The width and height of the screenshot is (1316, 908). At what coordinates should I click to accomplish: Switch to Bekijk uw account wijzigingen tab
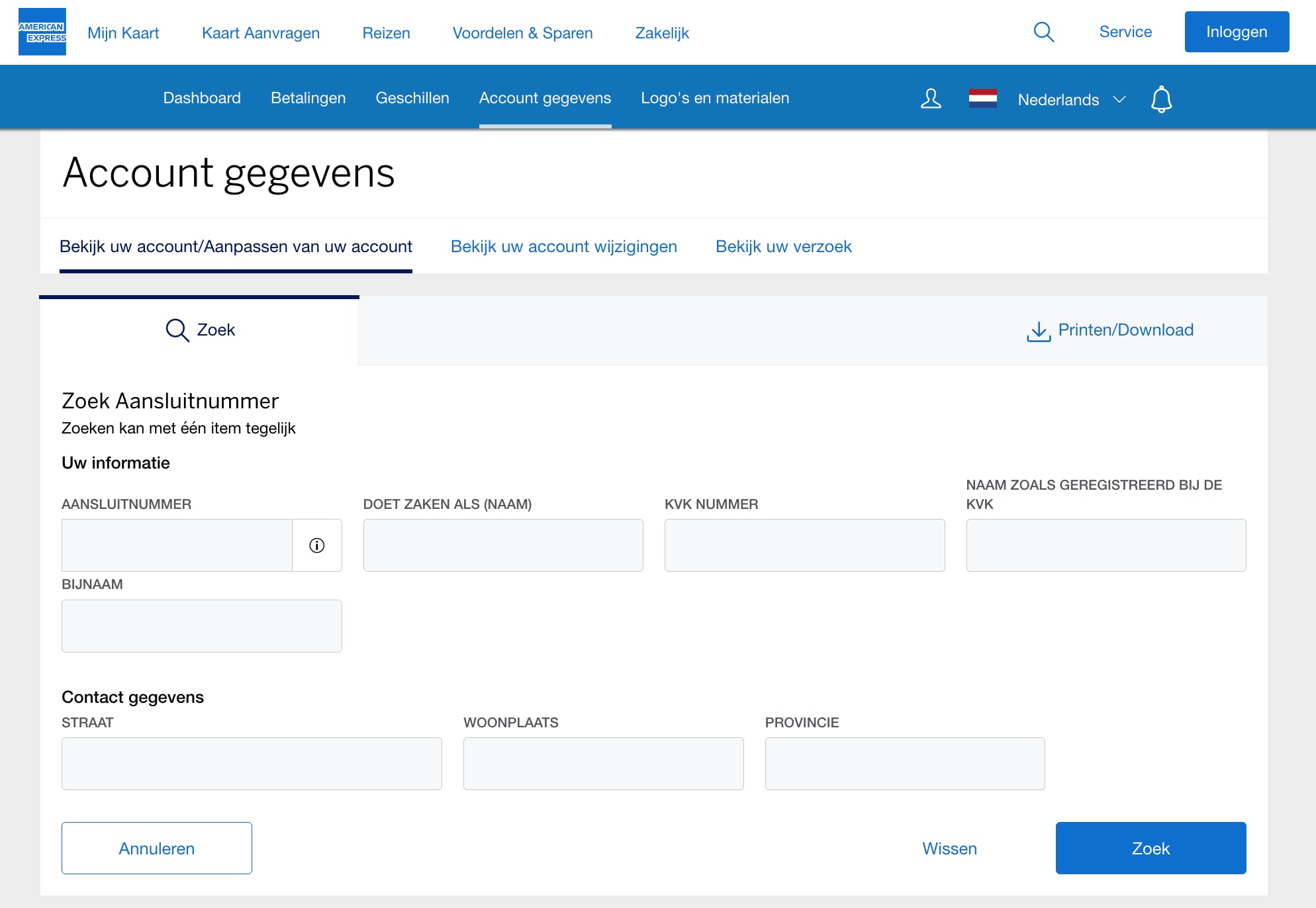point(563,246)
